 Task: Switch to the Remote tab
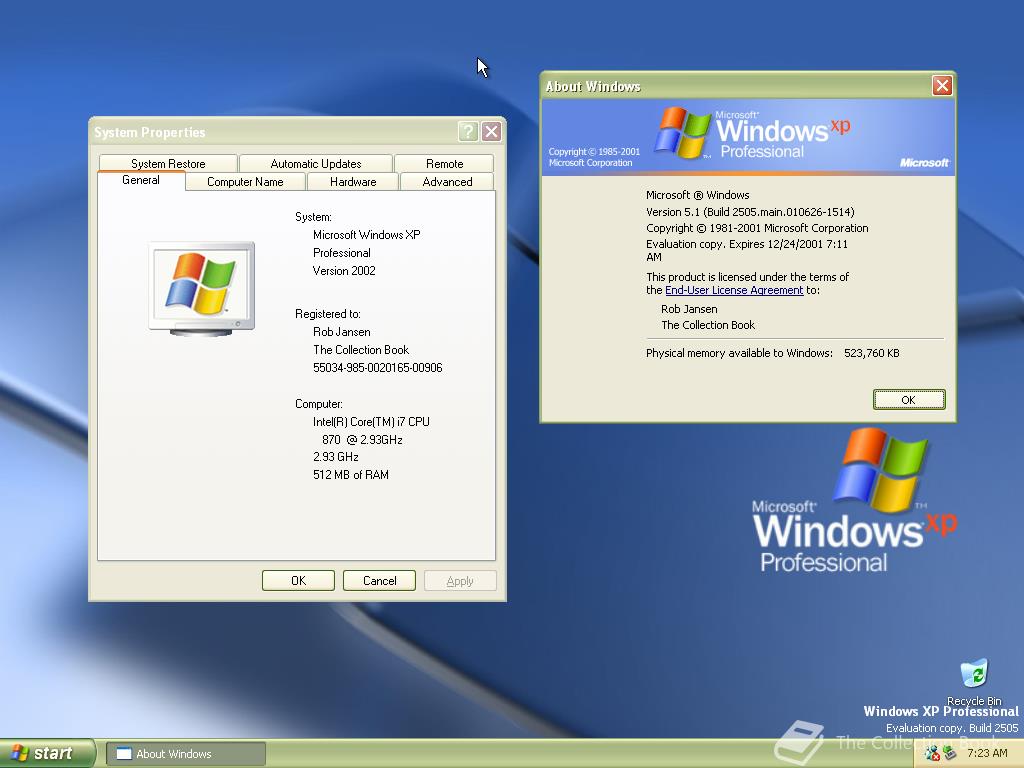tap(444, 163)
